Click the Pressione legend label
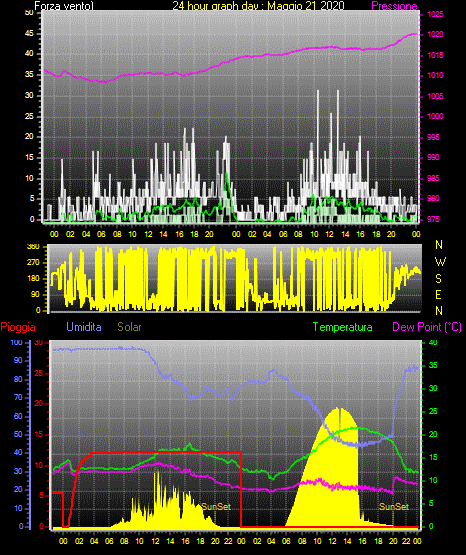The width and height of the screenshot is (466, 555). coord(394,6)
